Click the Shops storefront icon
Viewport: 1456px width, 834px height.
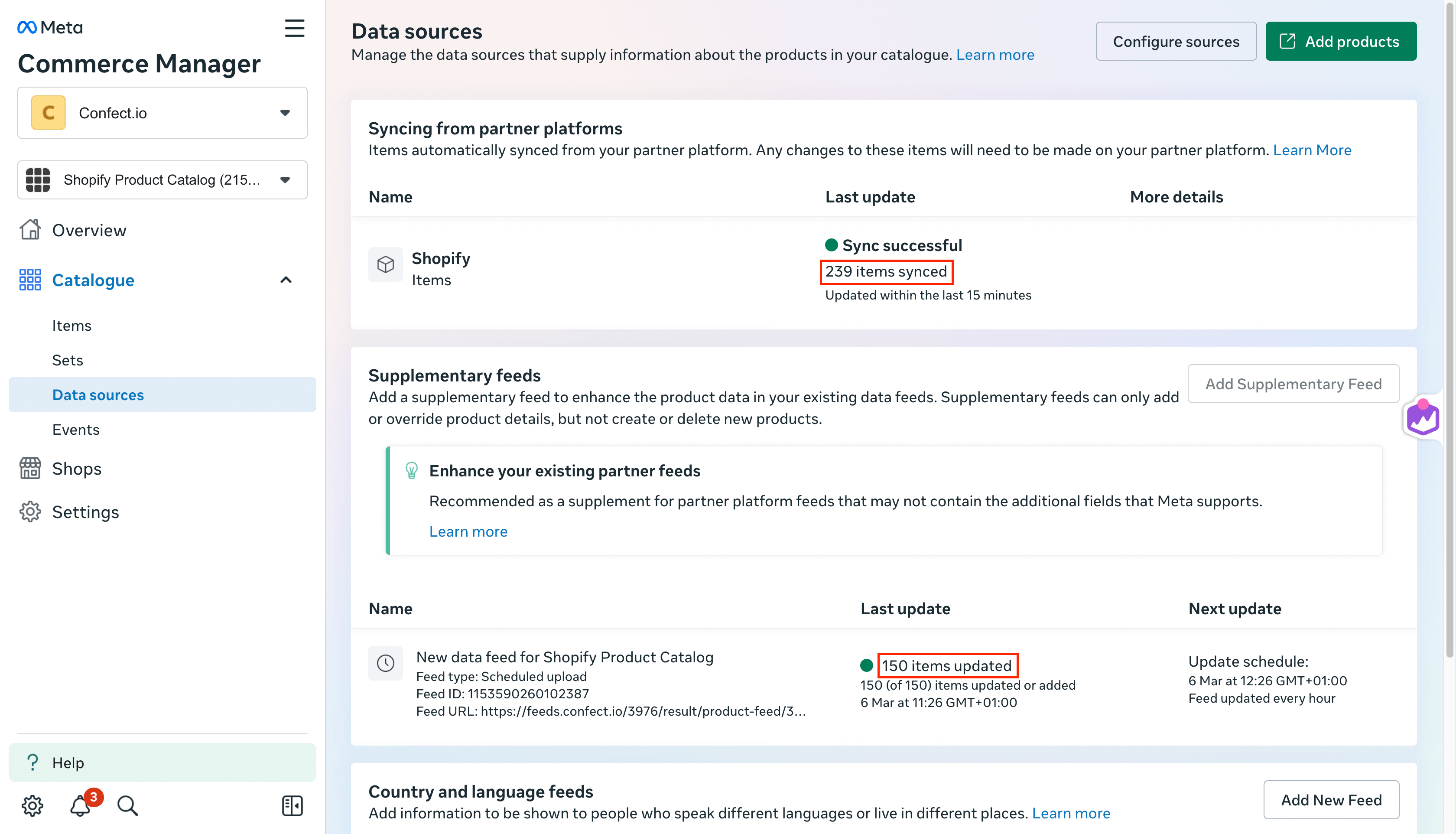point(30,468)
